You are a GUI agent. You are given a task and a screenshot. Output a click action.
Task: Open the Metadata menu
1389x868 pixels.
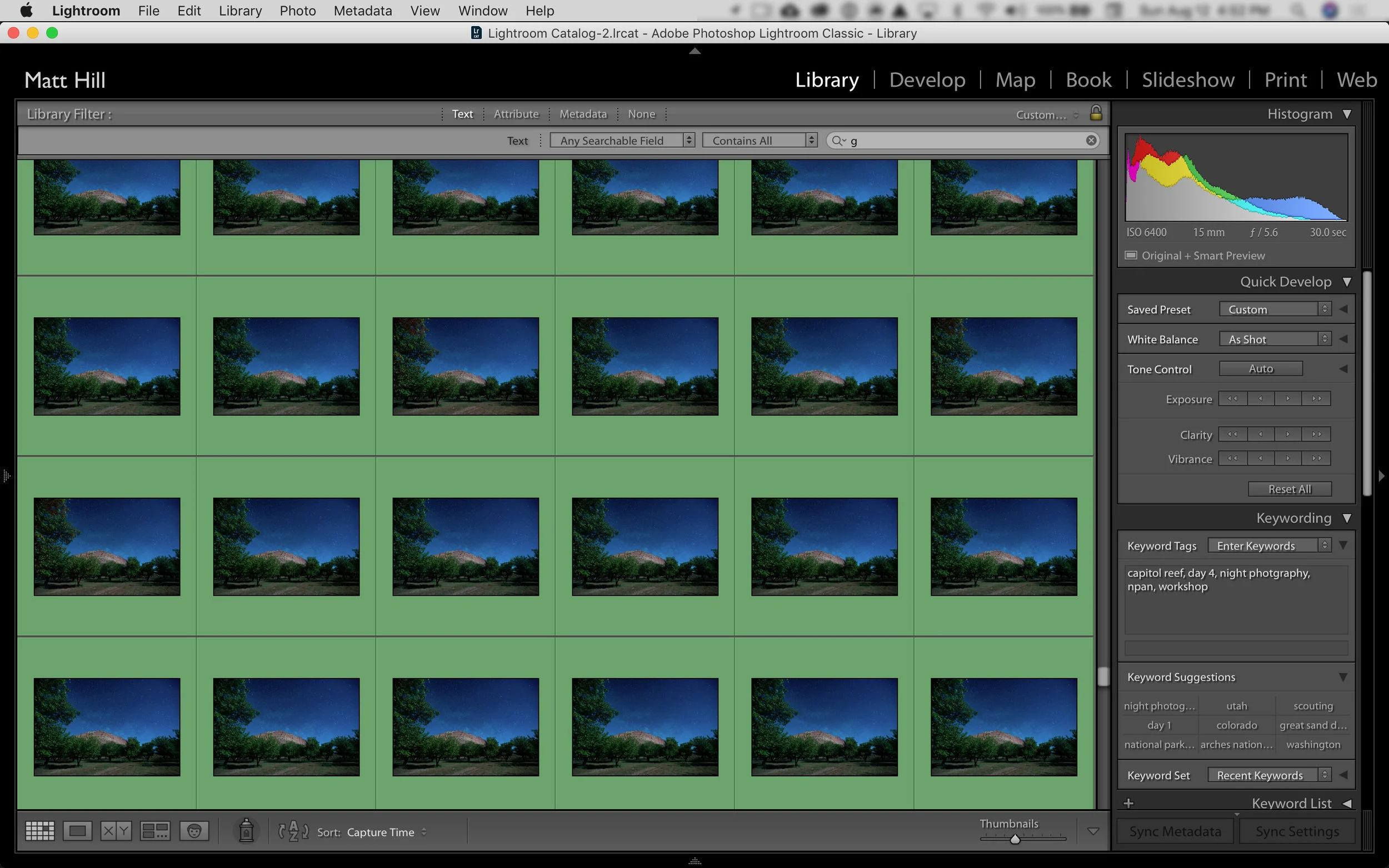(x=362, y=11)
